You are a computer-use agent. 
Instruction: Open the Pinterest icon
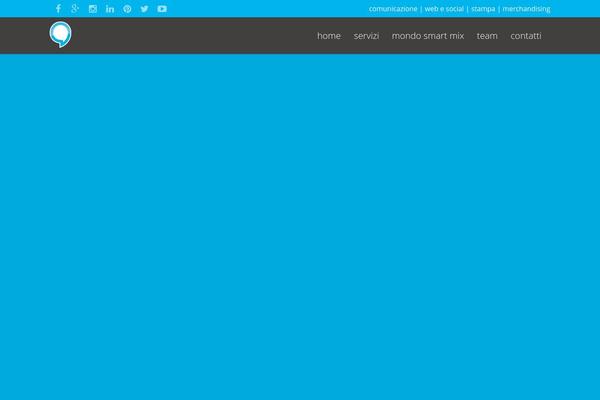tap(127, 9)
